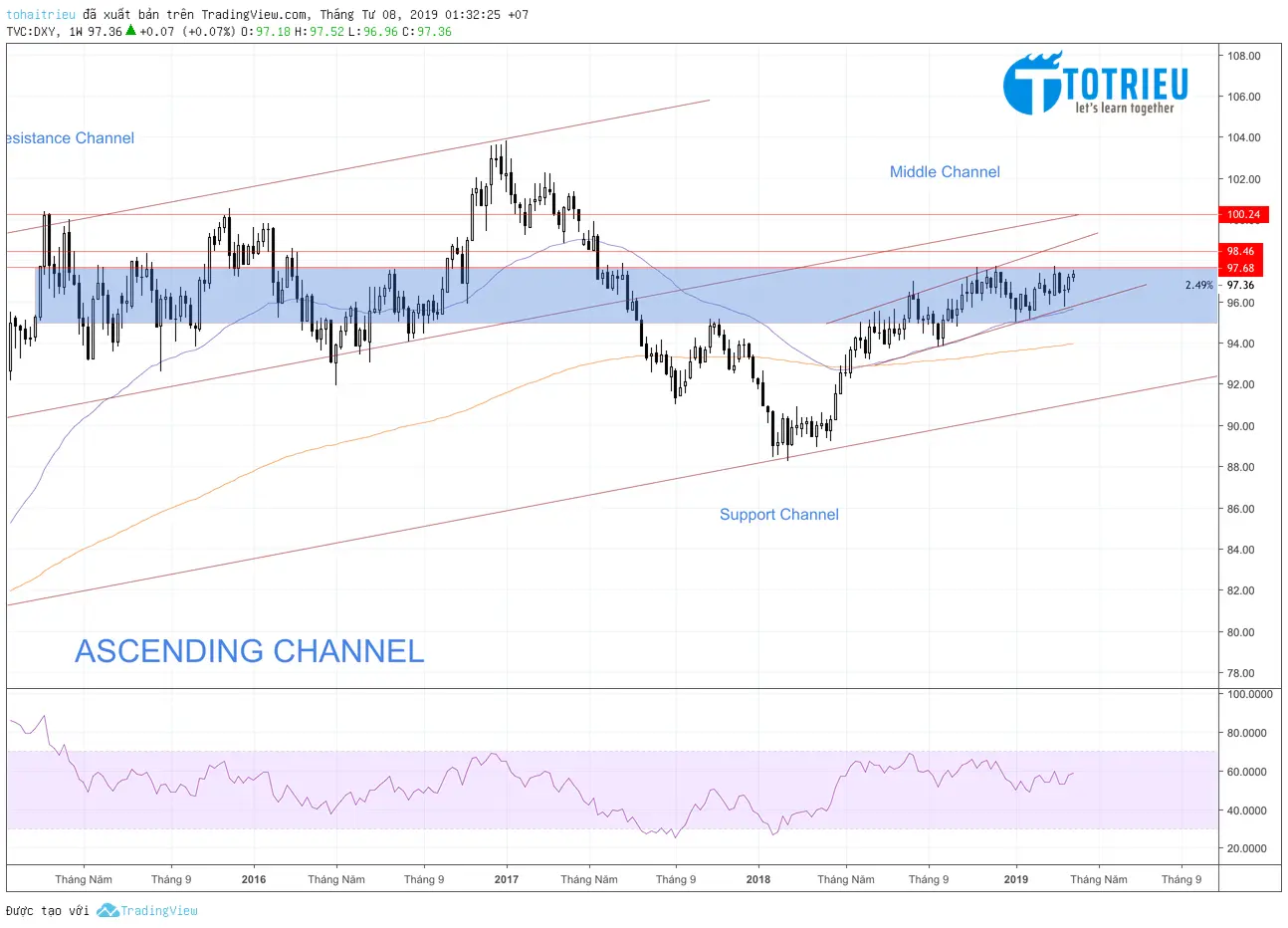Viewport: 1288px width, 928px height.
Task: Click the 2.49% change label on chart
Action: pyautogui.click(x=1197, y=285)
